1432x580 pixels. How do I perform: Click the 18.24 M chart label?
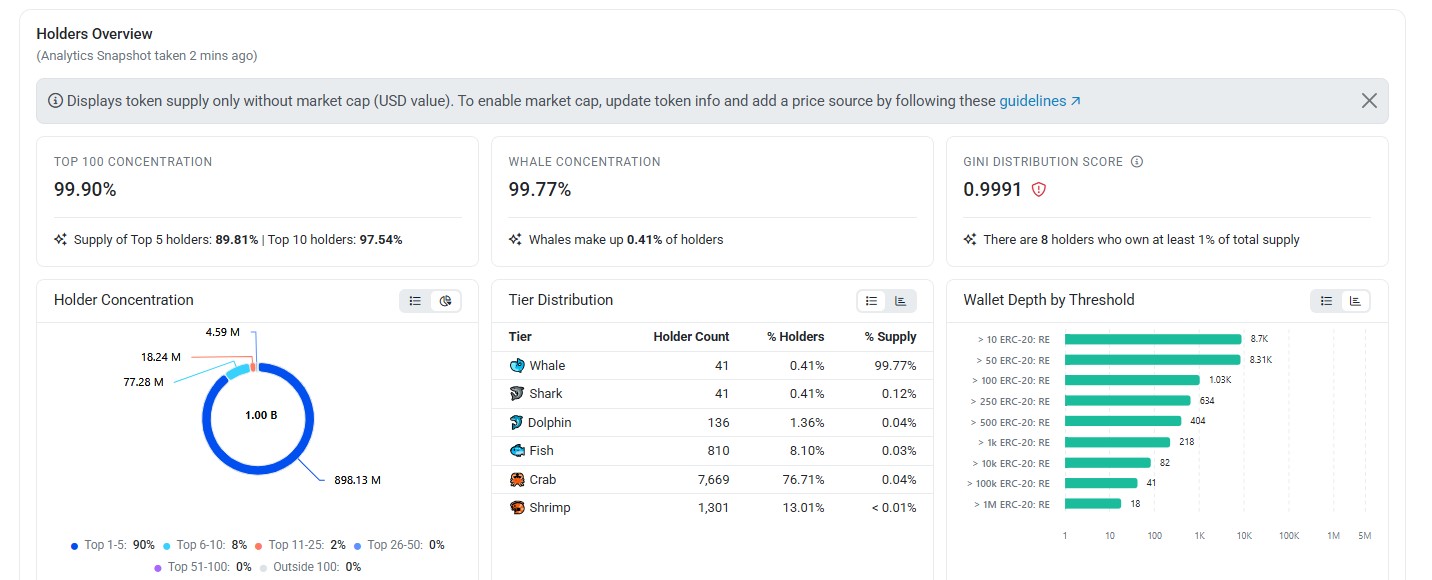(x=161, y=357)
